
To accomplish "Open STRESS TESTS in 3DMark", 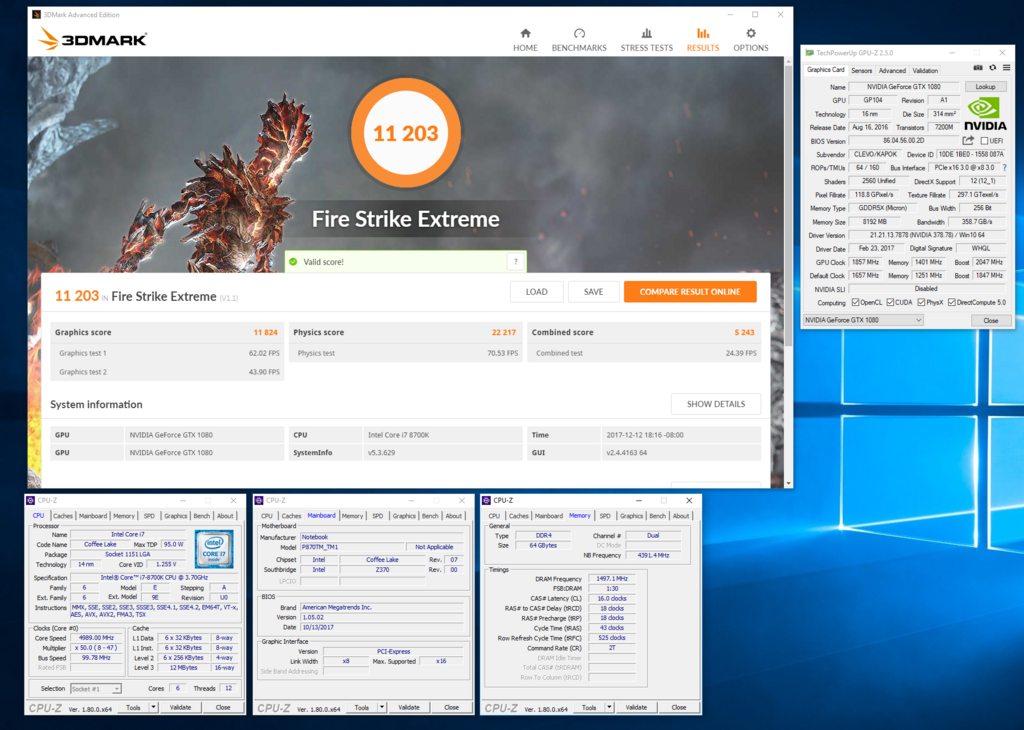I will 646,40.
